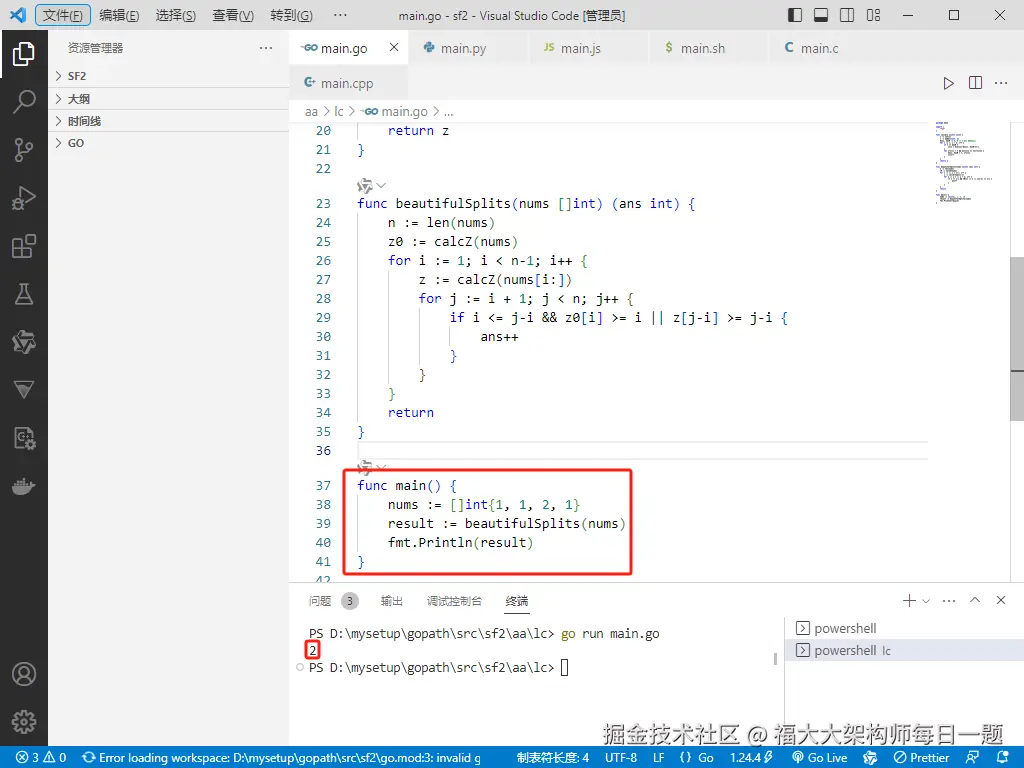This screenshot has width=1024, height=768.
Task: Expand the GO section in explorer
Action: point(168,143)
